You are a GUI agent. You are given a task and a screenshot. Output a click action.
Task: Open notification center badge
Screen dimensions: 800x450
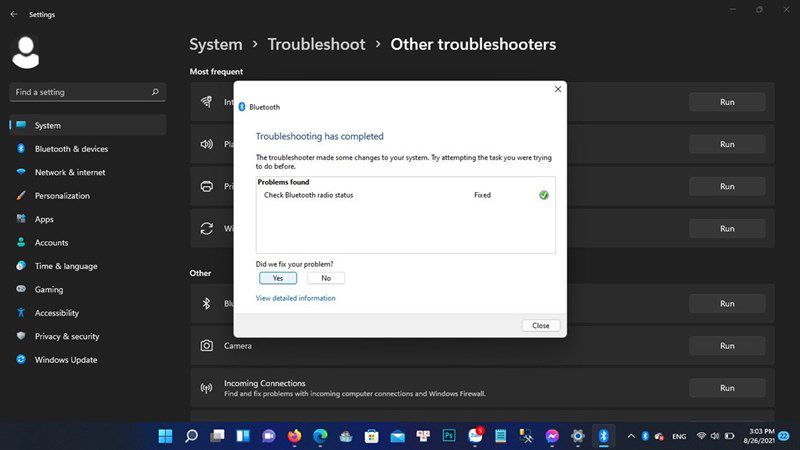pyautogui.click(x=784, y=436)
